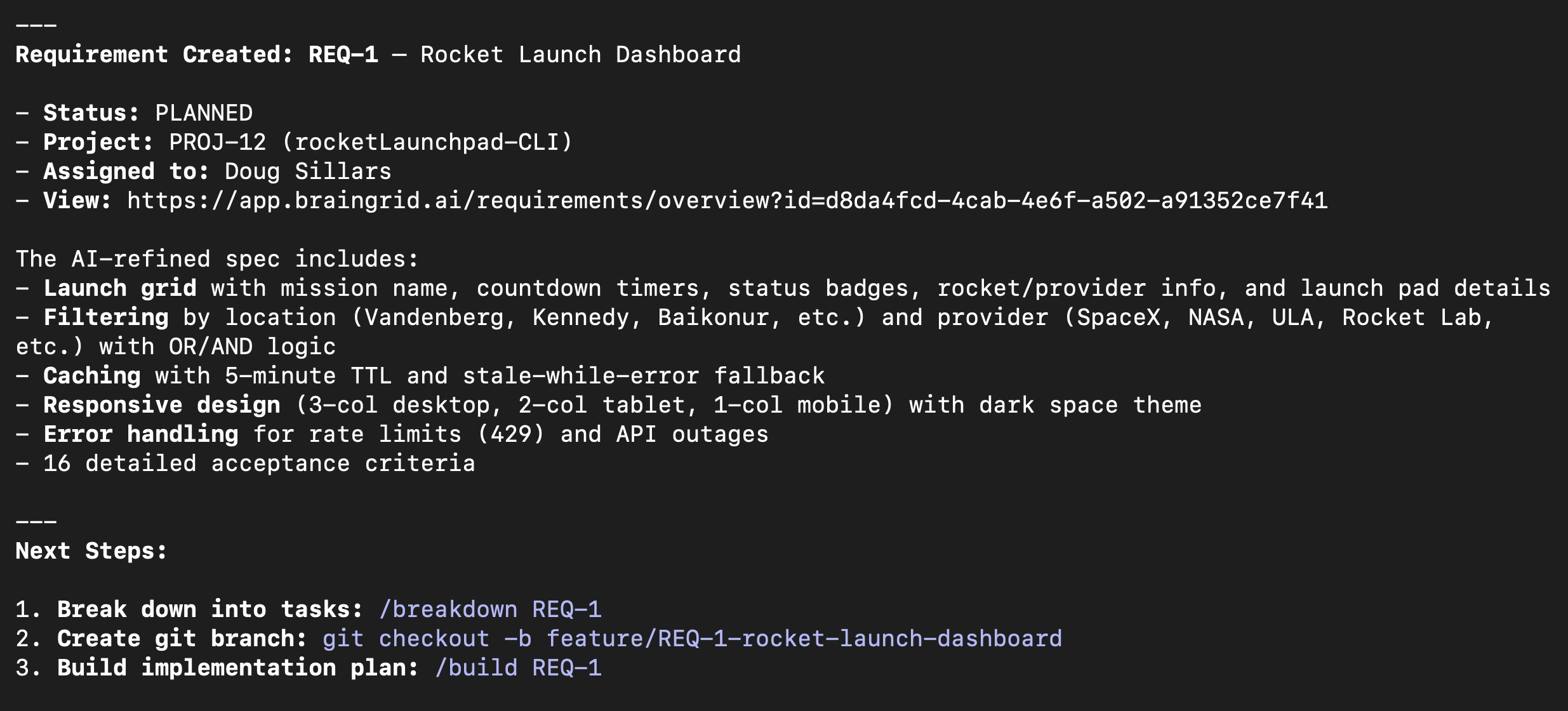Screen dimensions: 1568x711
Task: Click the git checkout feature branch command
Action: click(x=692, y=639)
